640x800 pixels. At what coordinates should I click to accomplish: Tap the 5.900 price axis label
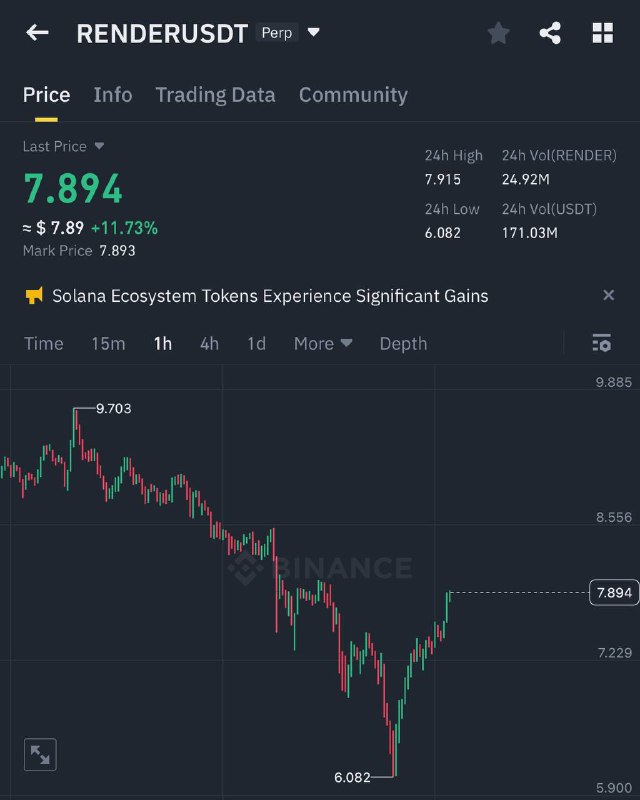coord(613,788)
